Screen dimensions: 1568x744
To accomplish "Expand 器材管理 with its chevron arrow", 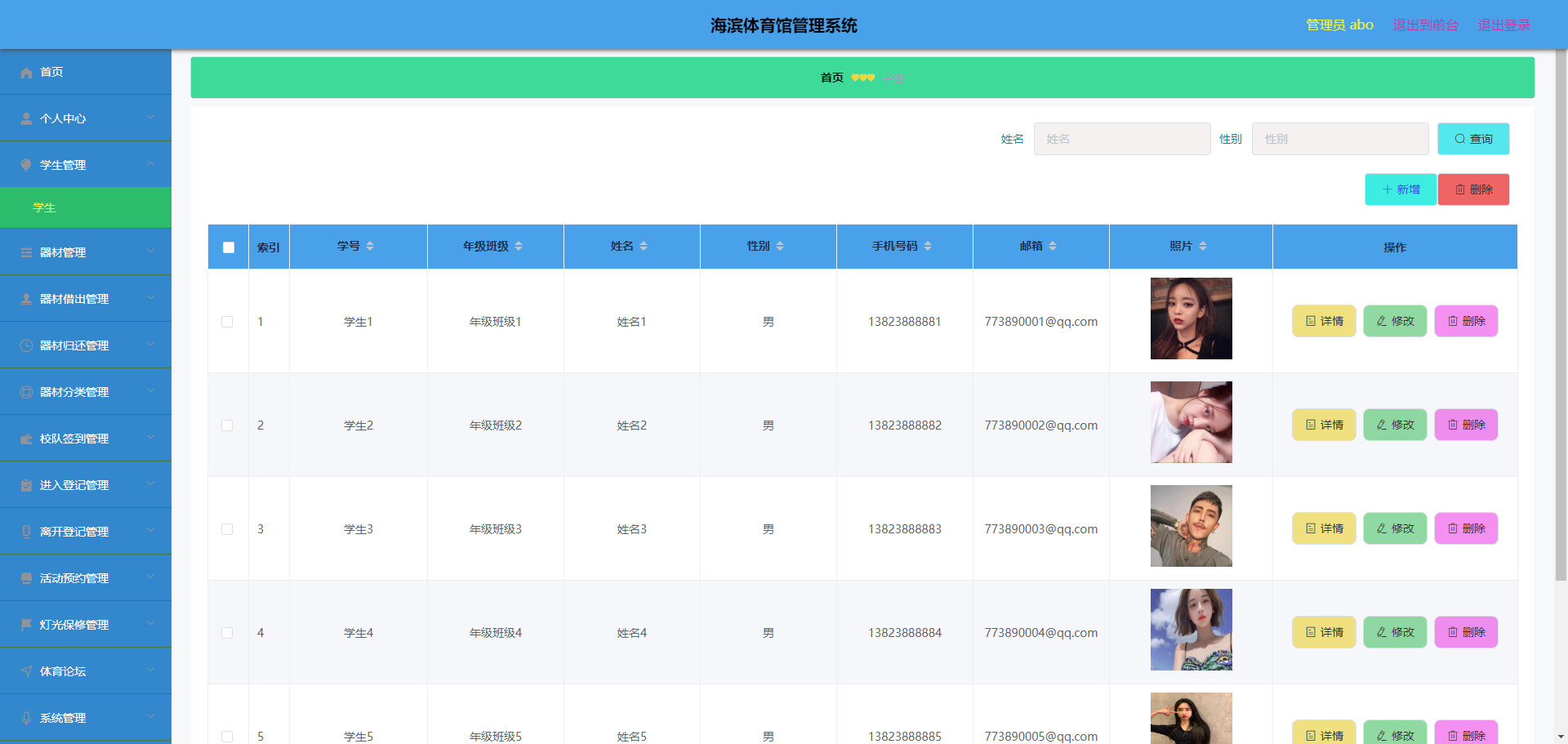I will [151, 252].
